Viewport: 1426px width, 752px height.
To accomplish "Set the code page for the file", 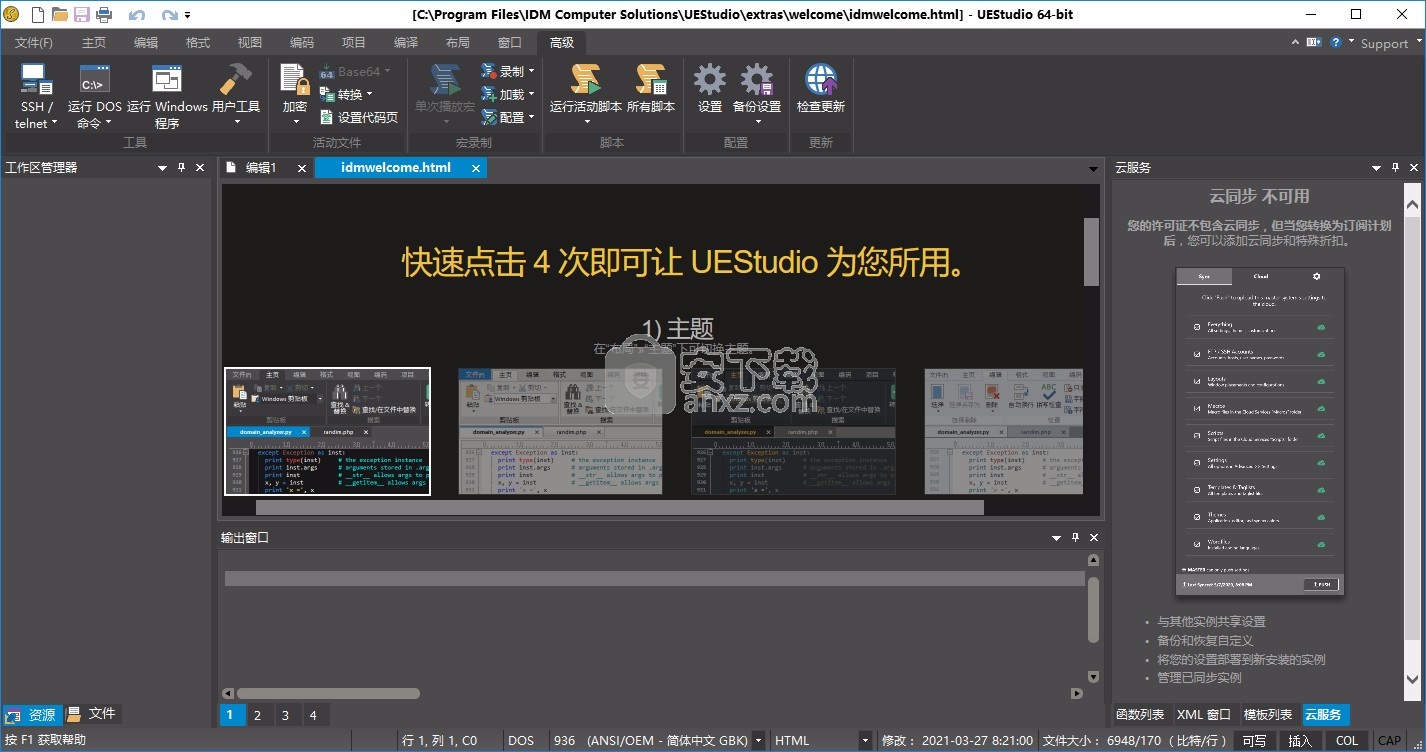I will (358, 117).
